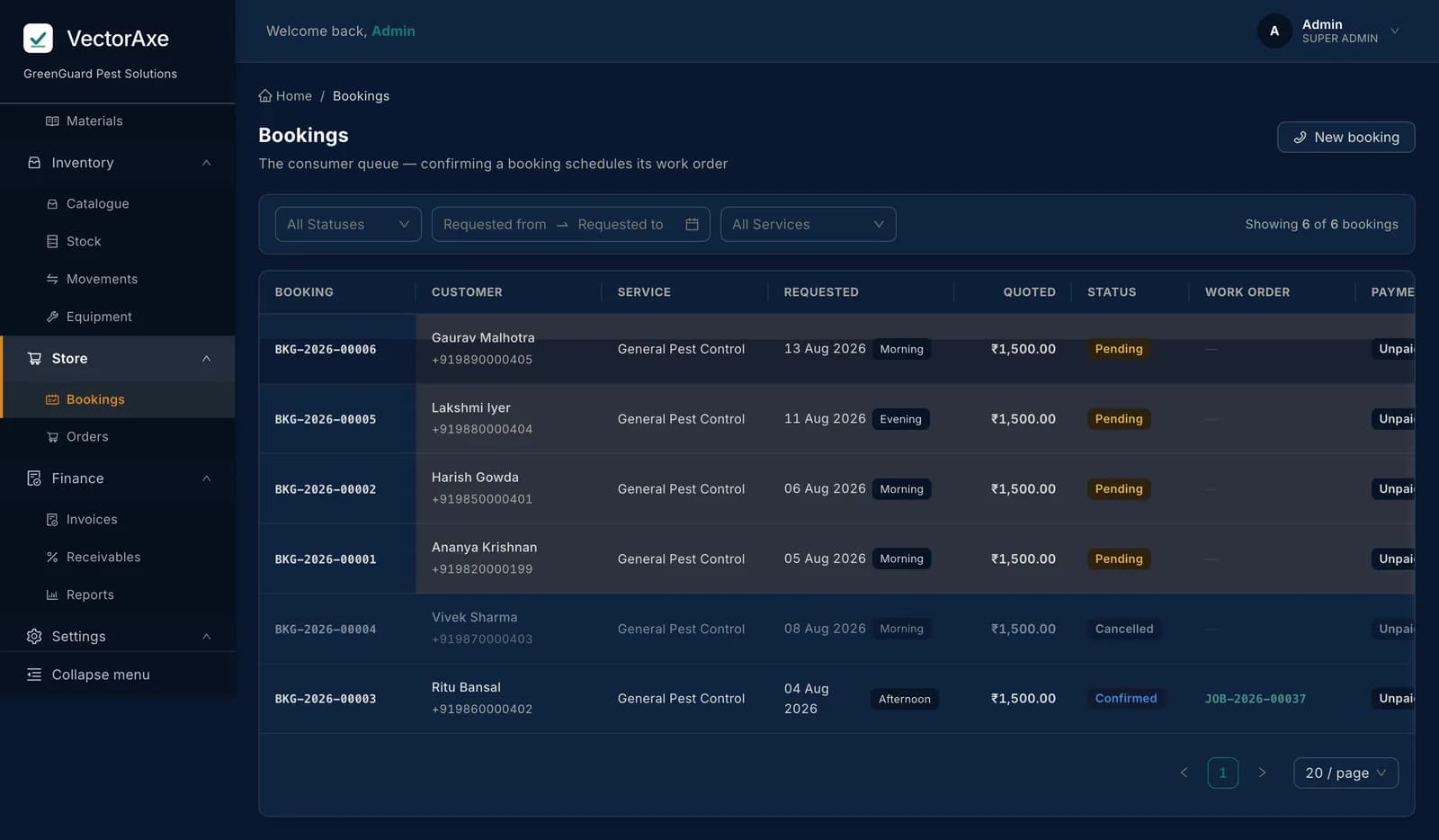Click Collapse menu label
1439x840 pixels.
pyautogui.click(x=101, y=675)
